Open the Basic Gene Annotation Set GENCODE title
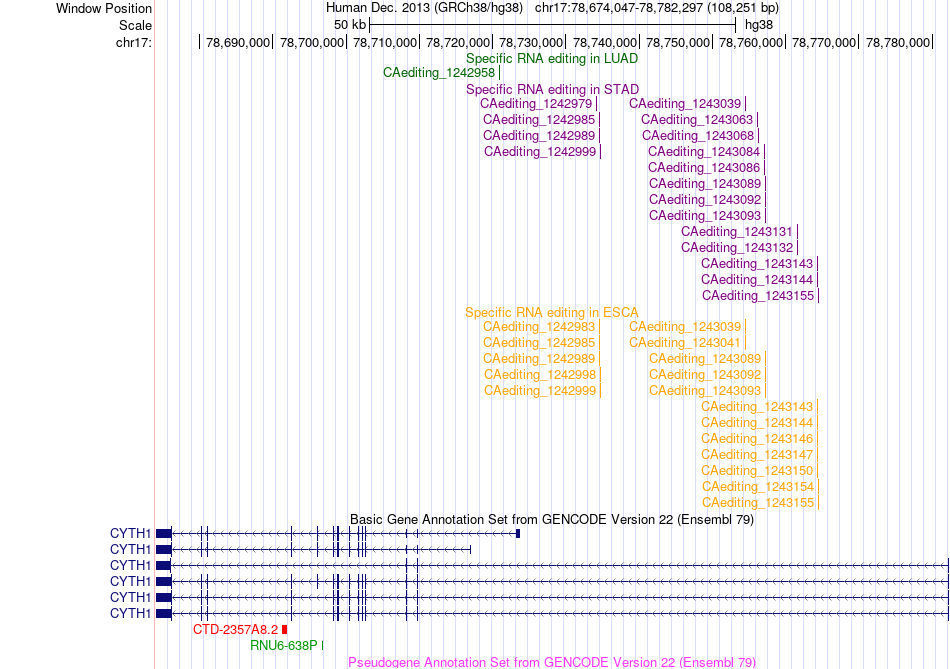Screen dimensions: 950x669 (x=552, y=520)
